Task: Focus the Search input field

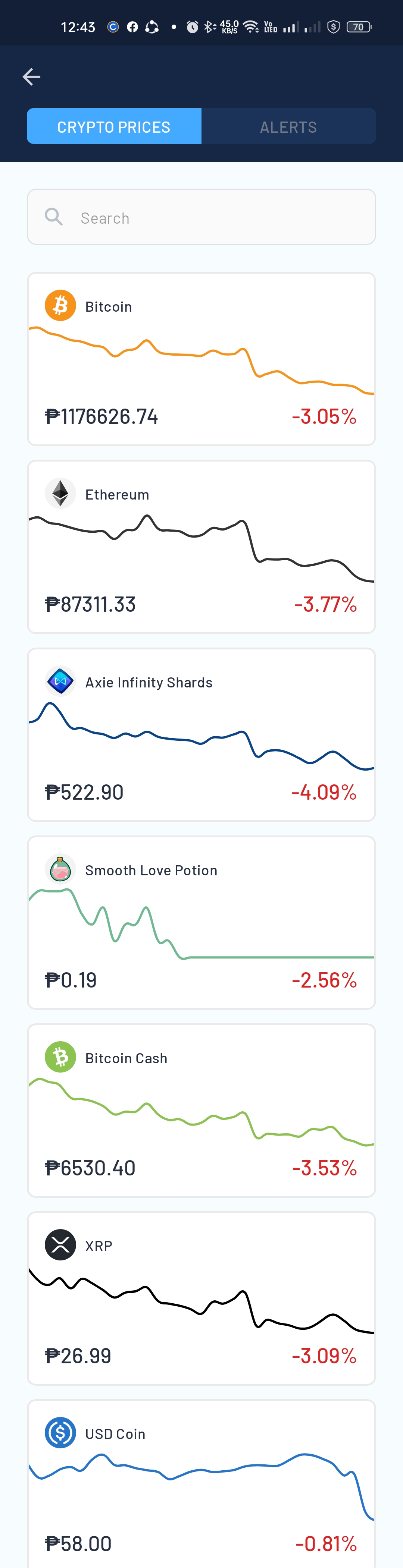Action: tap(201, 217)
